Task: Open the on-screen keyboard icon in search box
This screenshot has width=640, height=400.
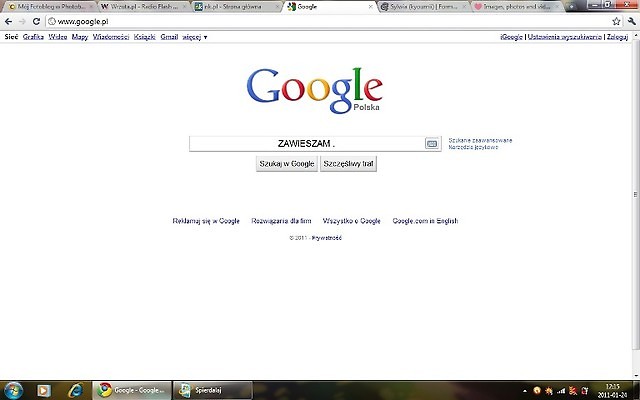Action: coord(431,144)
